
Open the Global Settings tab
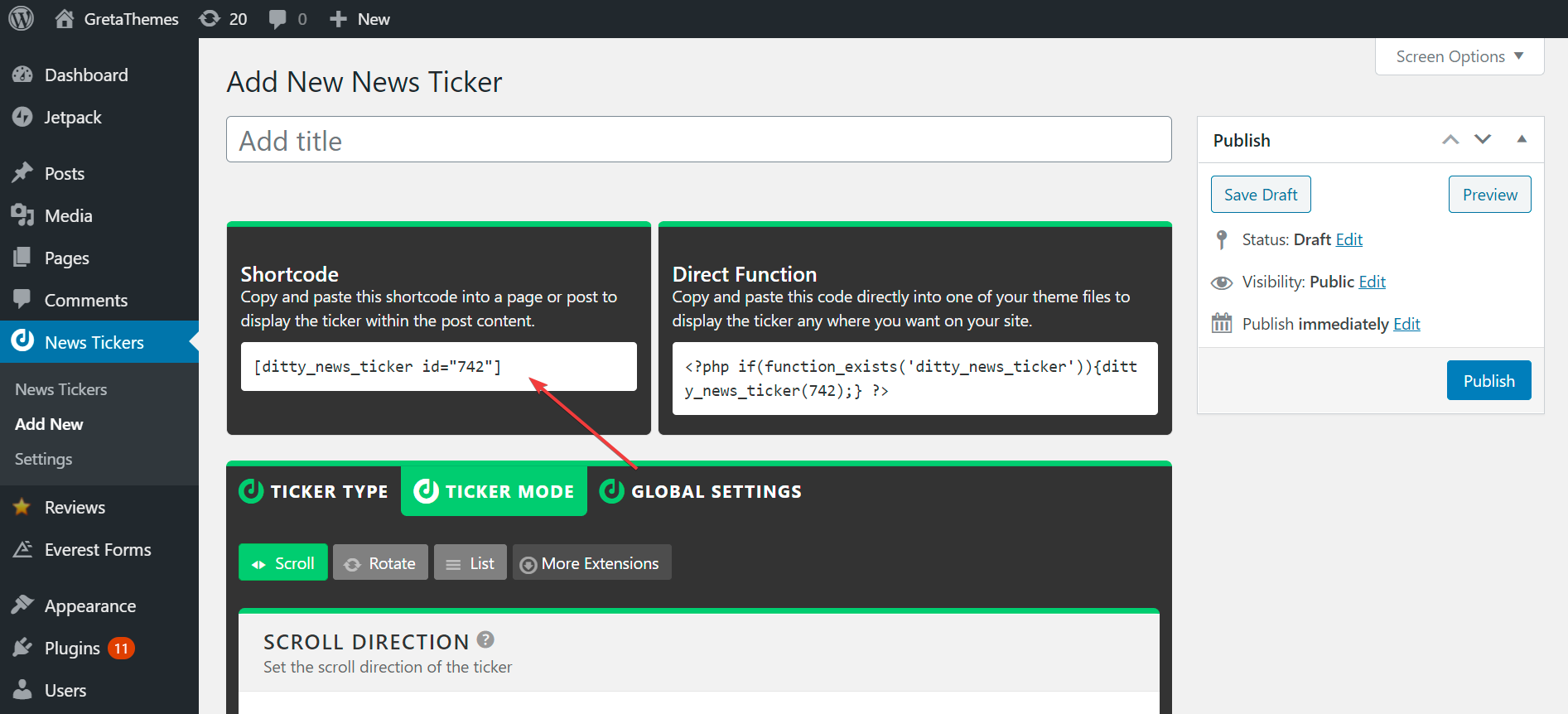click(701, 491)
